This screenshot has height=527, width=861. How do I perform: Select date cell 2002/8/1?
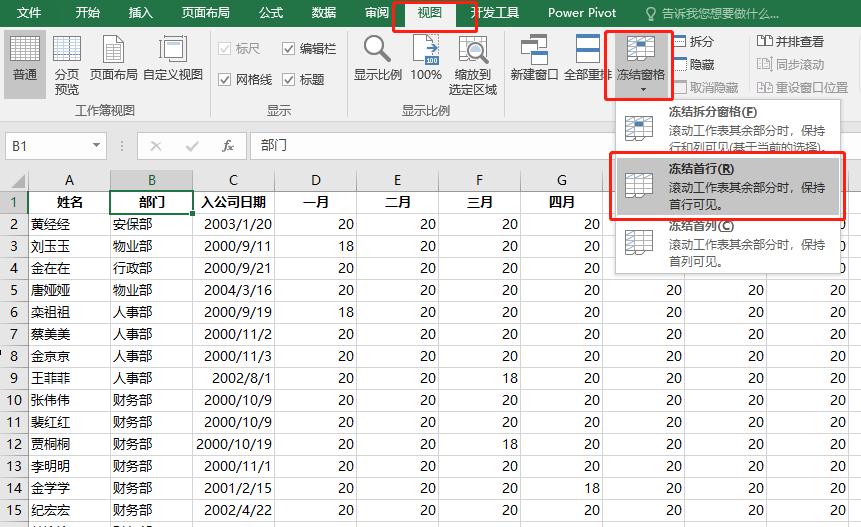233,378
